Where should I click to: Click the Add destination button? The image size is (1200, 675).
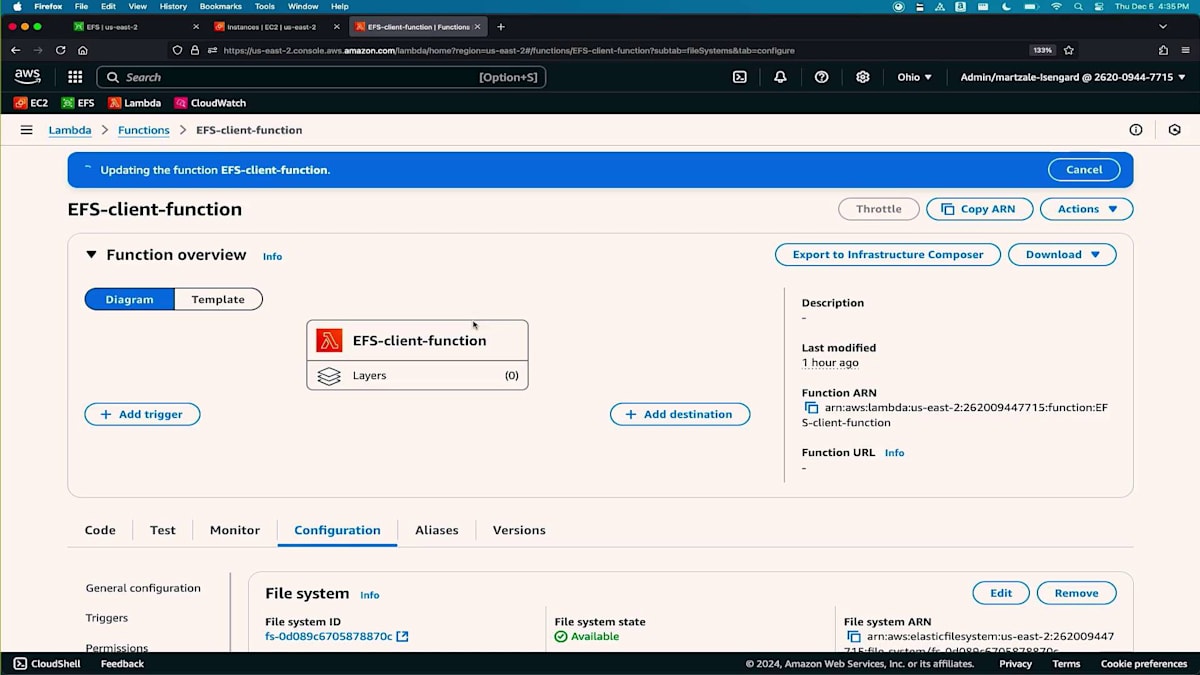coord(680,414)
